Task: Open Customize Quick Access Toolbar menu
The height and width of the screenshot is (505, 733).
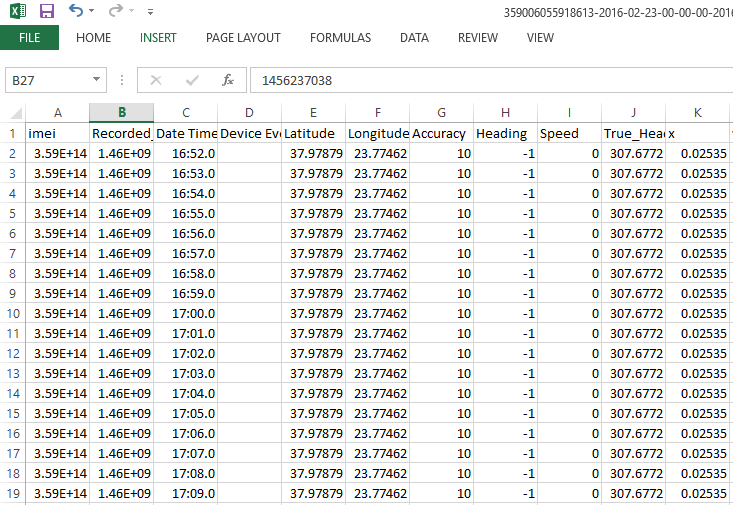Action: click(x=150, y=12)
